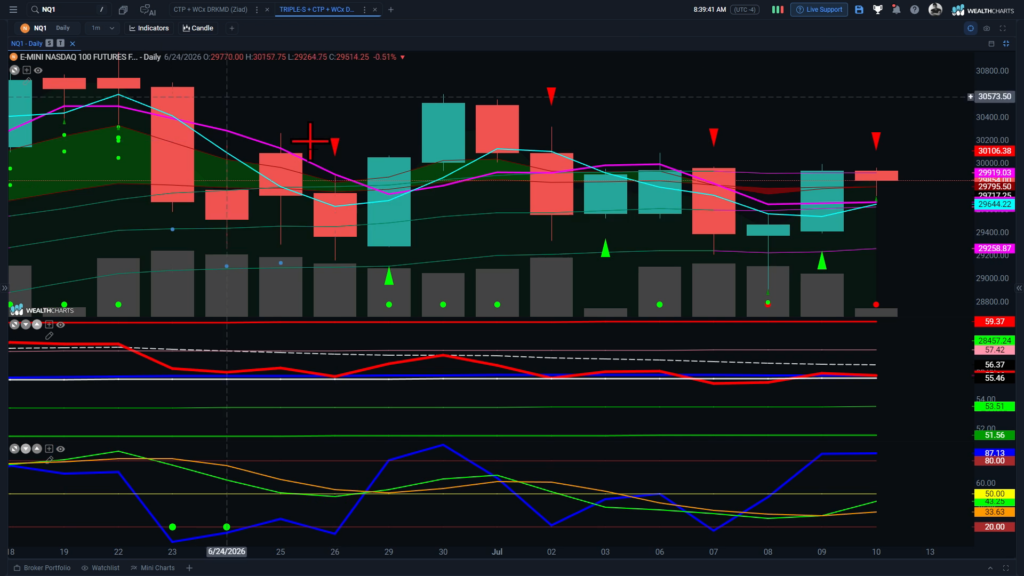Open options for TRIPLE-S tab
The width and height of the screenshot is (1024, 576).
pyautogui.click(x=364, y=10)
